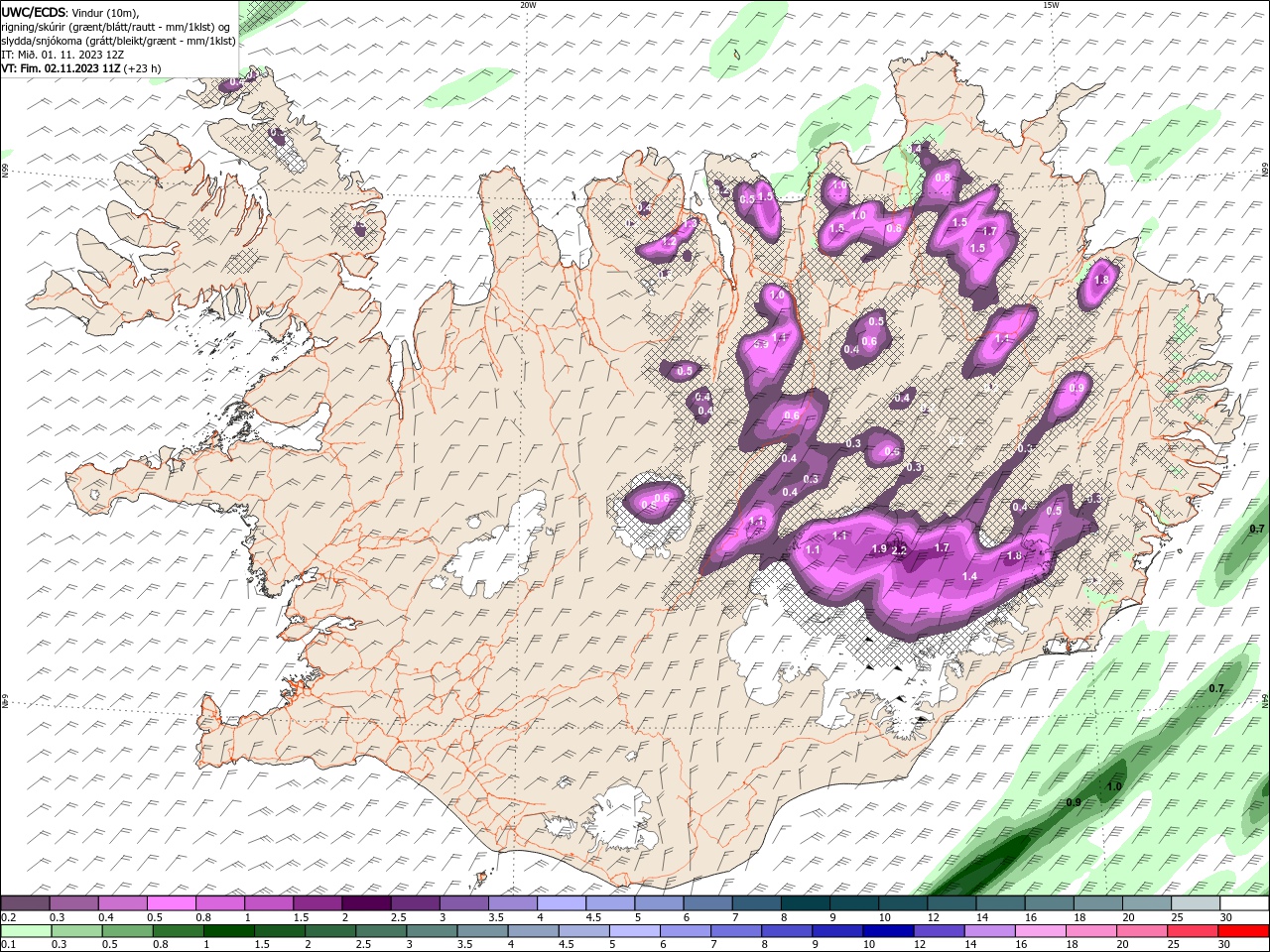Click the crimson rain swatch labelled 25
Image resolution: width=1270 pixels, height=952 pixels.
coord(1192,931)
